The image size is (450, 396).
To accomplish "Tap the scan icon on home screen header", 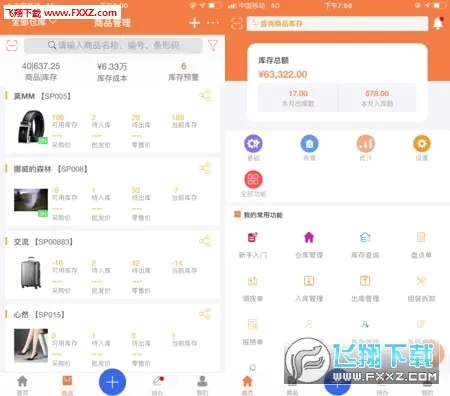I will [x=237, y=23].
